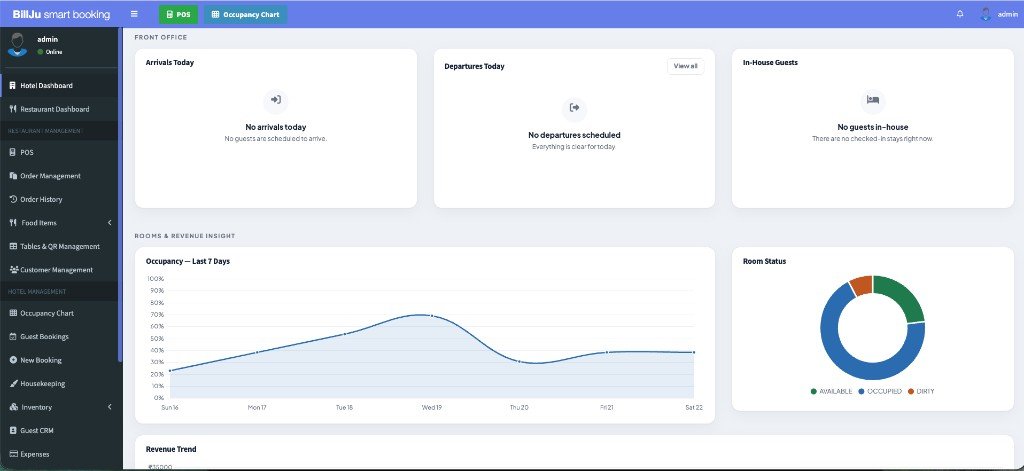Click the Food Items utensils icon

(x=12, y=223)
